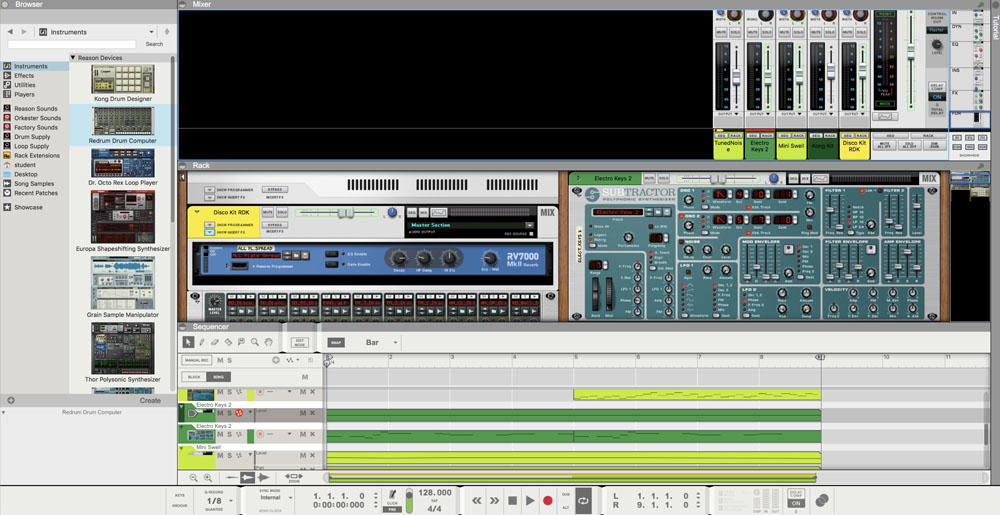Click the Create button in the browser
The image size is (1000, 515).
[150, 400]
